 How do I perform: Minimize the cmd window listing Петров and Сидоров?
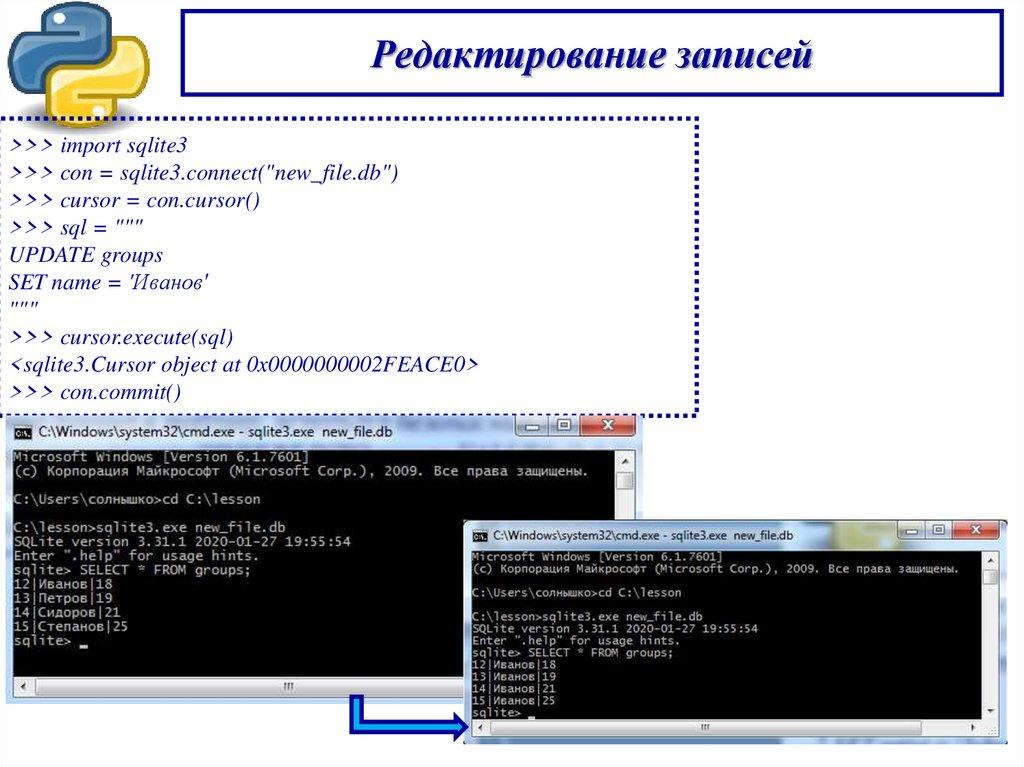533,427
